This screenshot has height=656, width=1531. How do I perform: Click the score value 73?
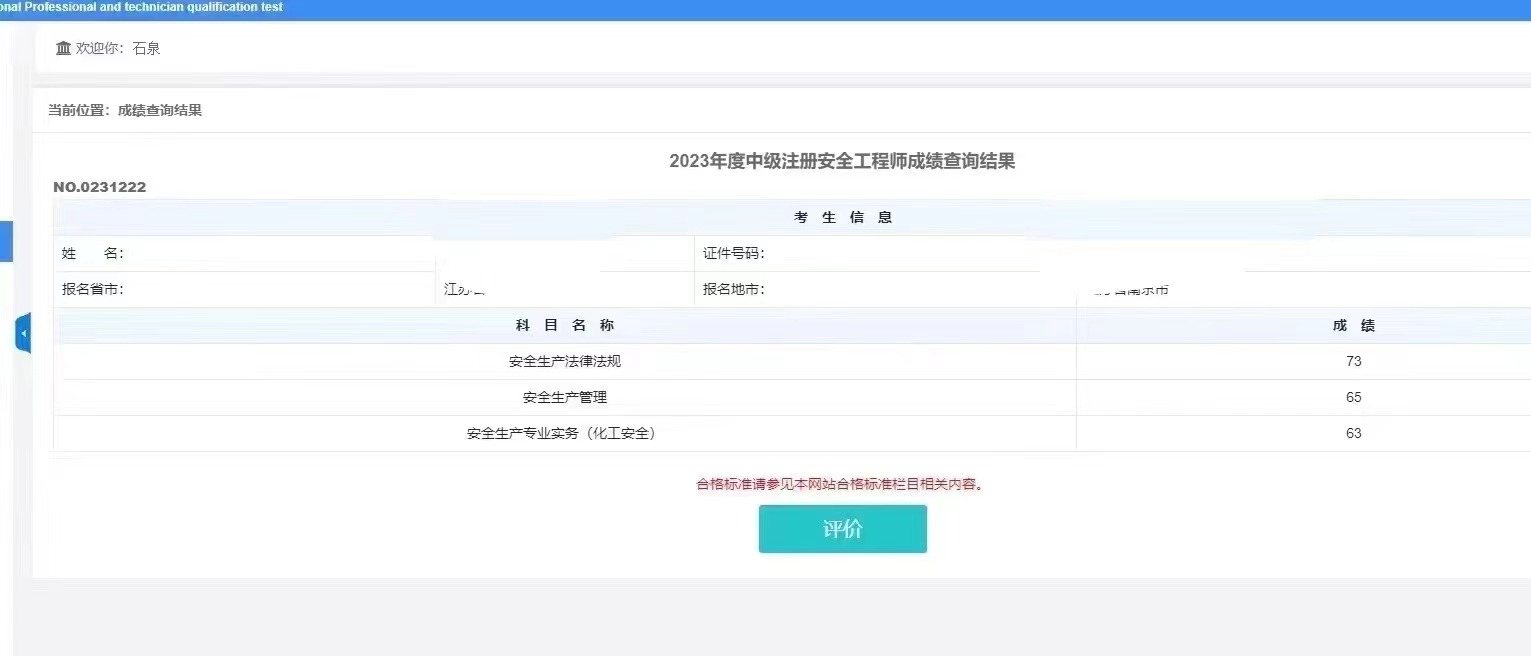[x=1354, y=361]
